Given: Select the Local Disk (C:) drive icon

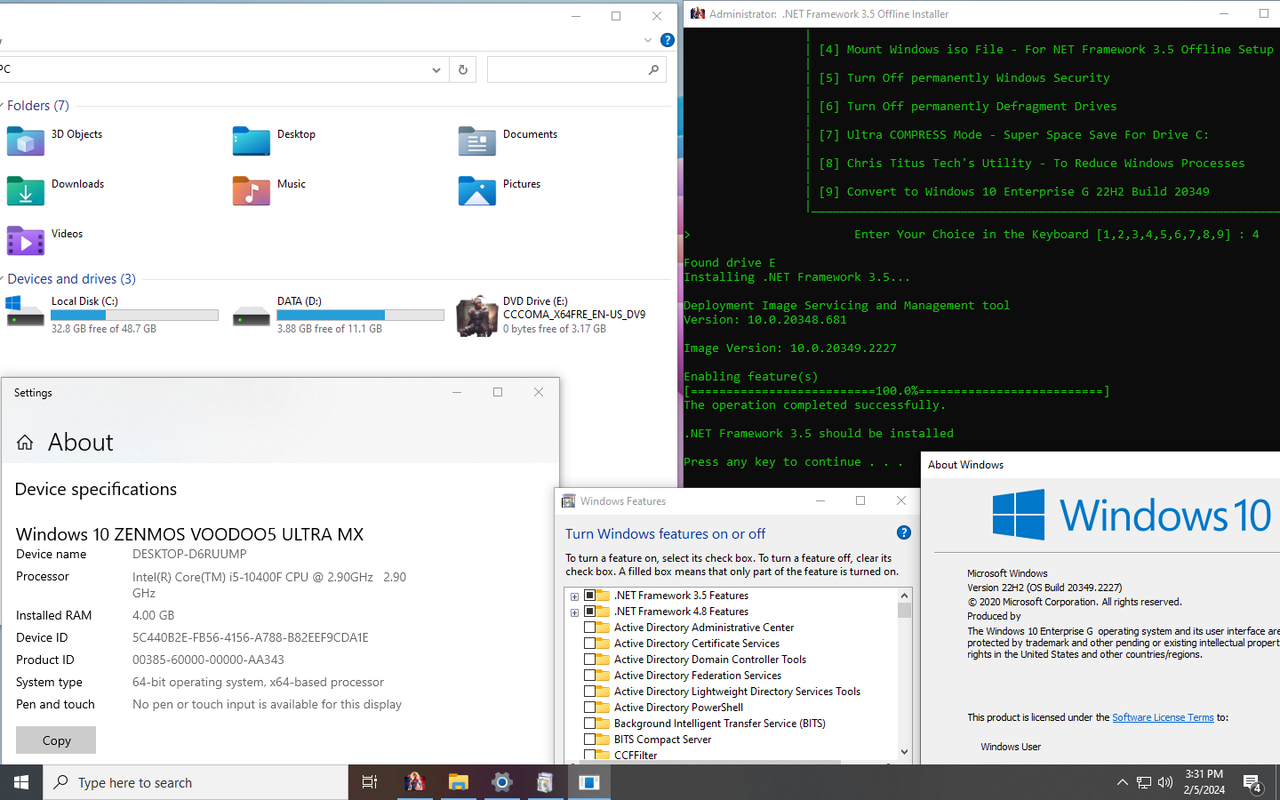Looking at the screenshot, I should point(25,312).
